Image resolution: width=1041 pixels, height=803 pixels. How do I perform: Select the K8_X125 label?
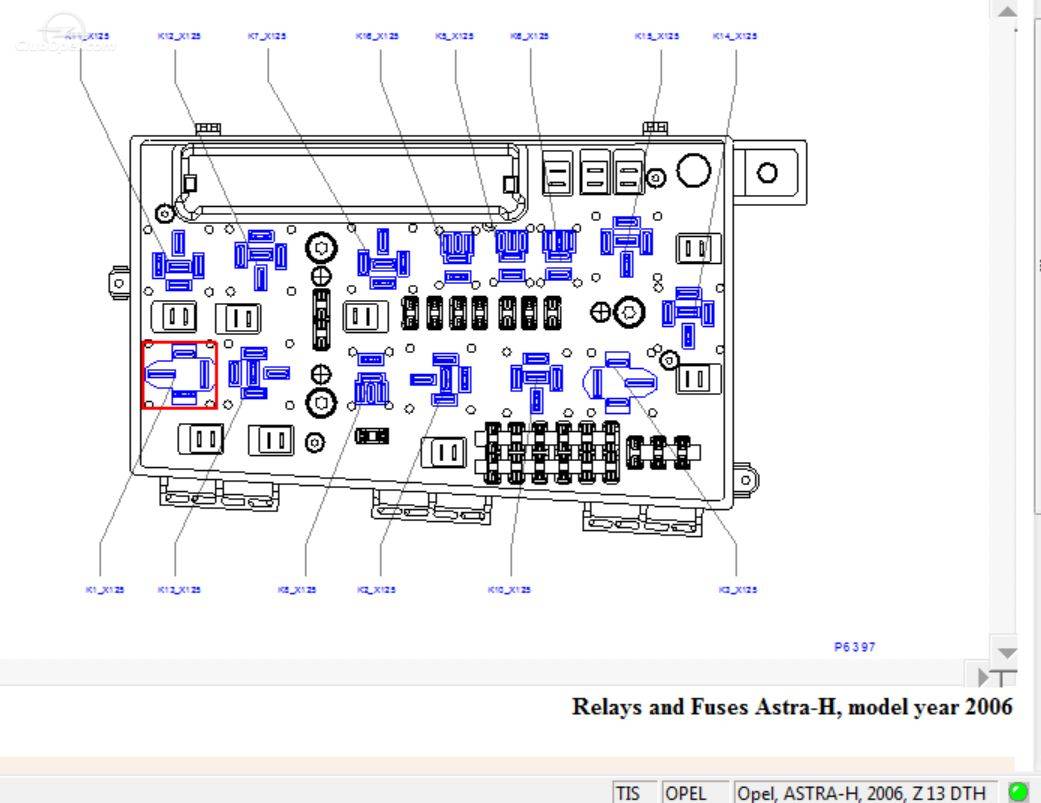coord(297,589)
